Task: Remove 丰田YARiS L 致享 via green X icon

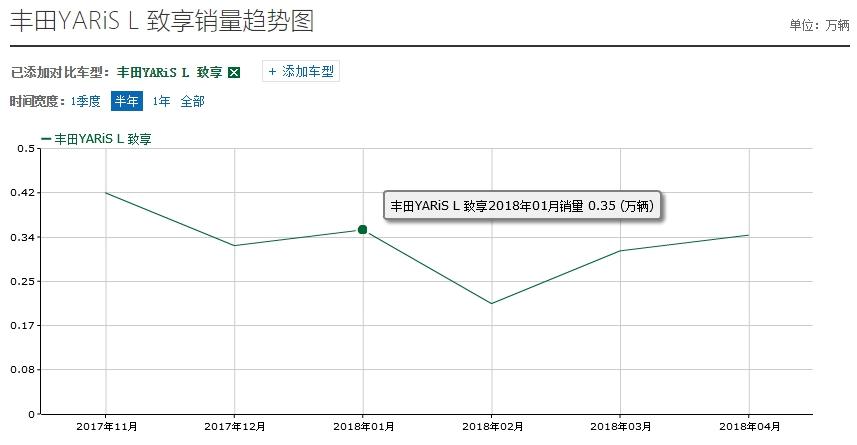Action: (x=234, y=73)
